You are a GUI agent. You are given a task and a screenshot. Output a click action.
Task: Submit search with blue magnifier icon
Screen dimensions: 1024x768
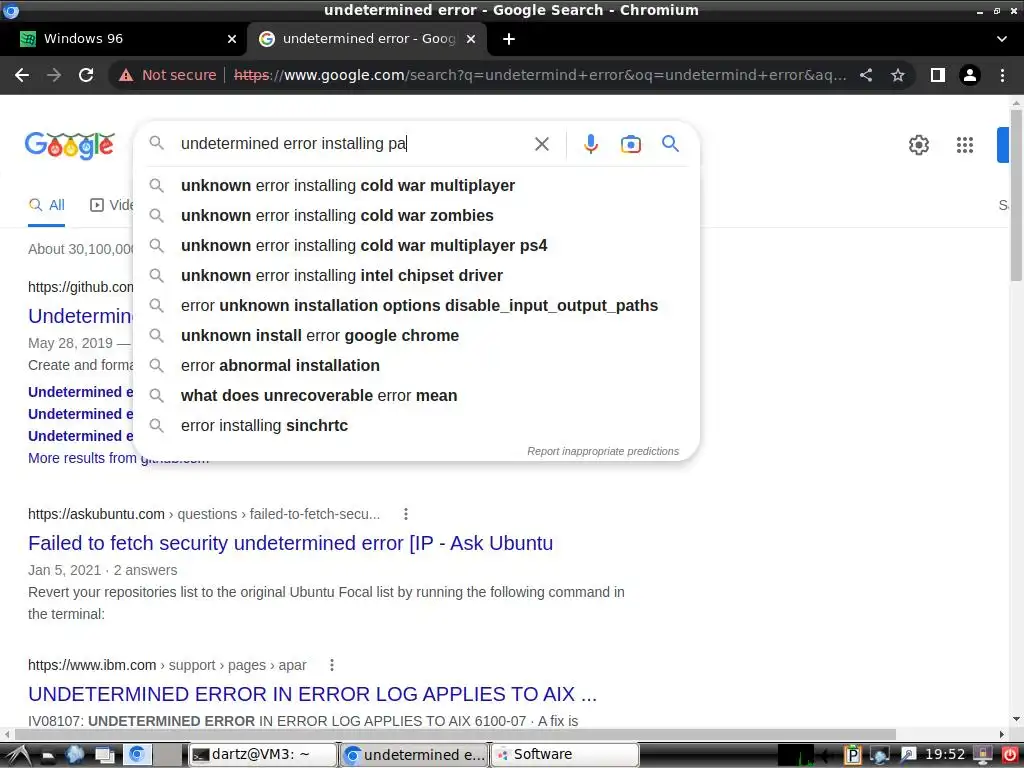pos(670,144)
